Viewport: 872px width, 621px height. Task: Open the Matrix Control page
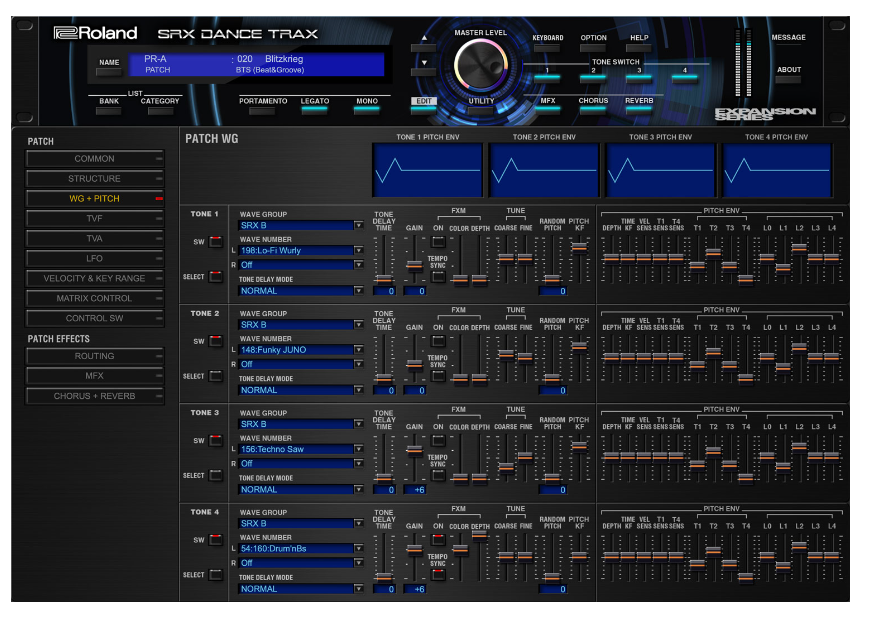pos(95,299)
